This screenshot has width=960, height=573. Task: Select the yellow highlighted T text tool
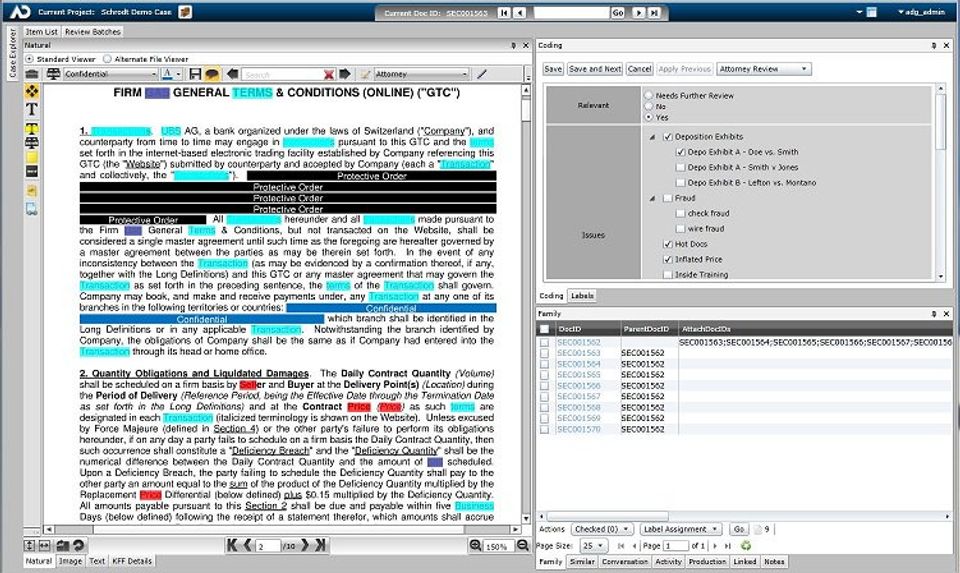(x=32, y=128)
